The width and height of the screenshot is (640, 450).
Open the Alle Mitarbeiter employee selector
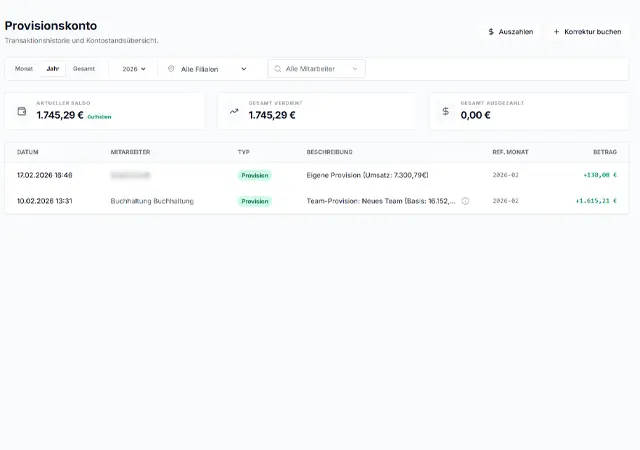coord(316,69)
